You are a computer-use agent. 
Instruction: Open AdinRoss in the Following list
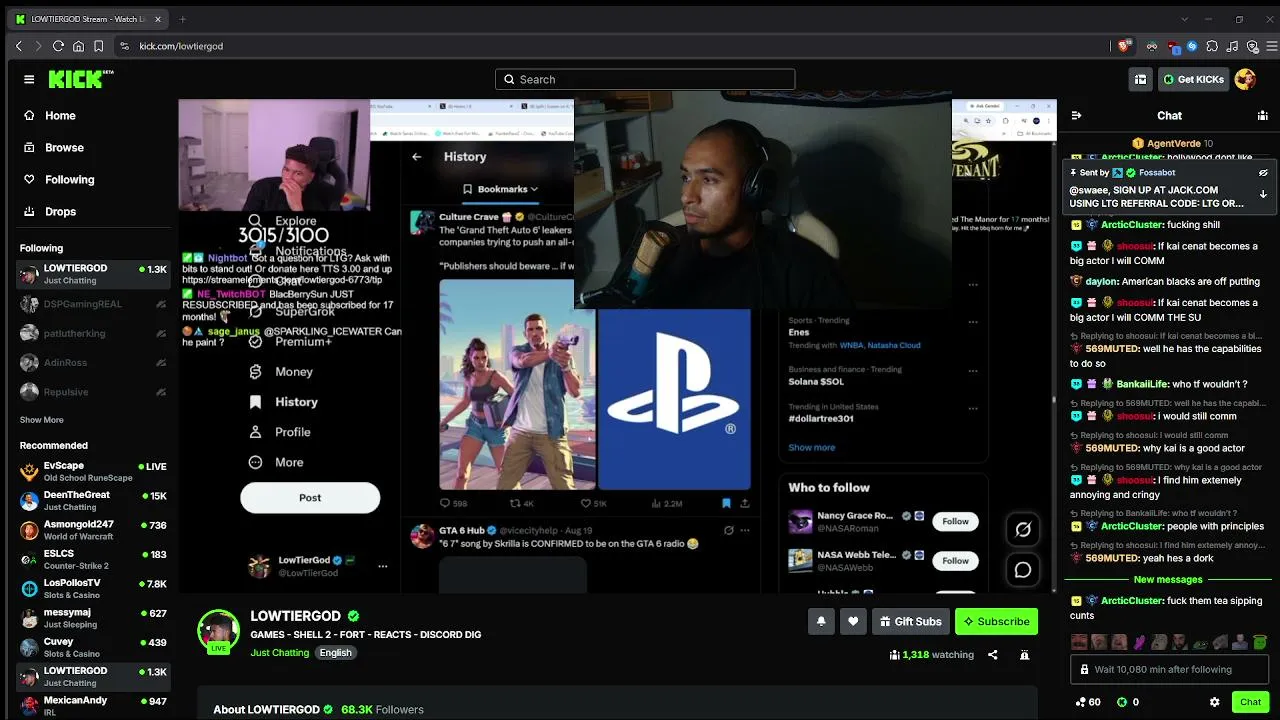tap(94, 363)
